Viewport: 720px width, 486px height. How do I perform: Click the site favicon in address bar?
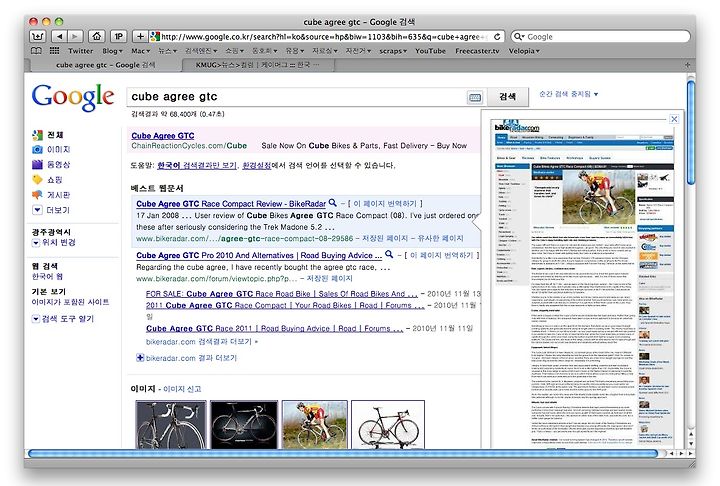pos(155,36)
